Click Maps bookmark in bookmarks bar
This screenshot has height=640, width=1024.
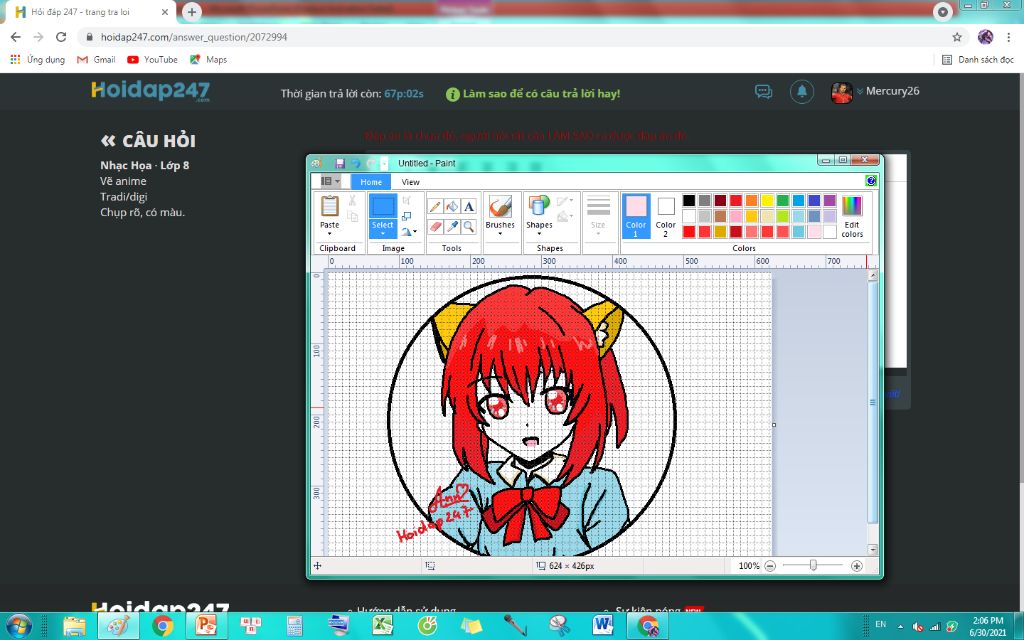pyautogui.click(x=208, y=59)
